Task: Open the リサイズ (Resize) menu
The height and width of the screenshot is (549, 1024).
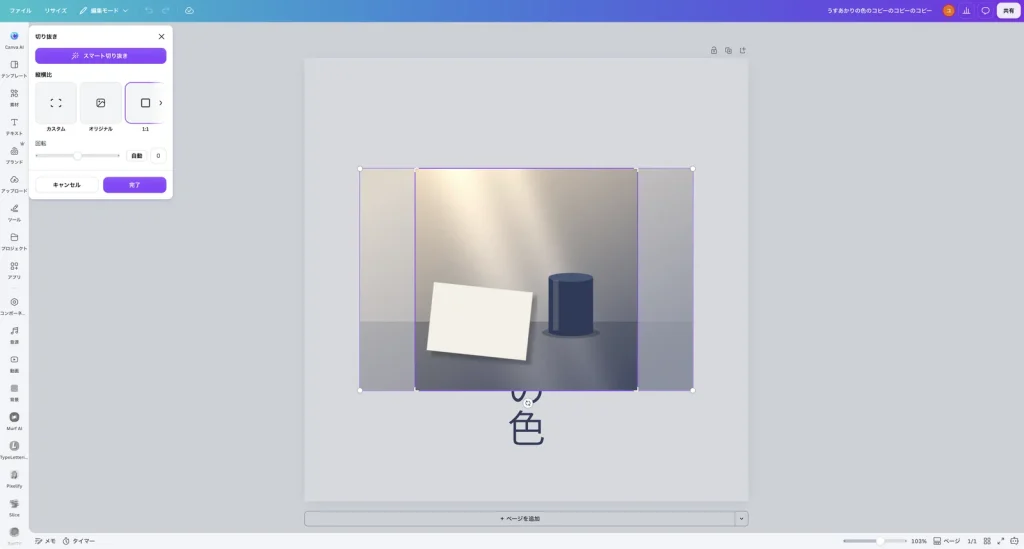Action: coord(56,10)
